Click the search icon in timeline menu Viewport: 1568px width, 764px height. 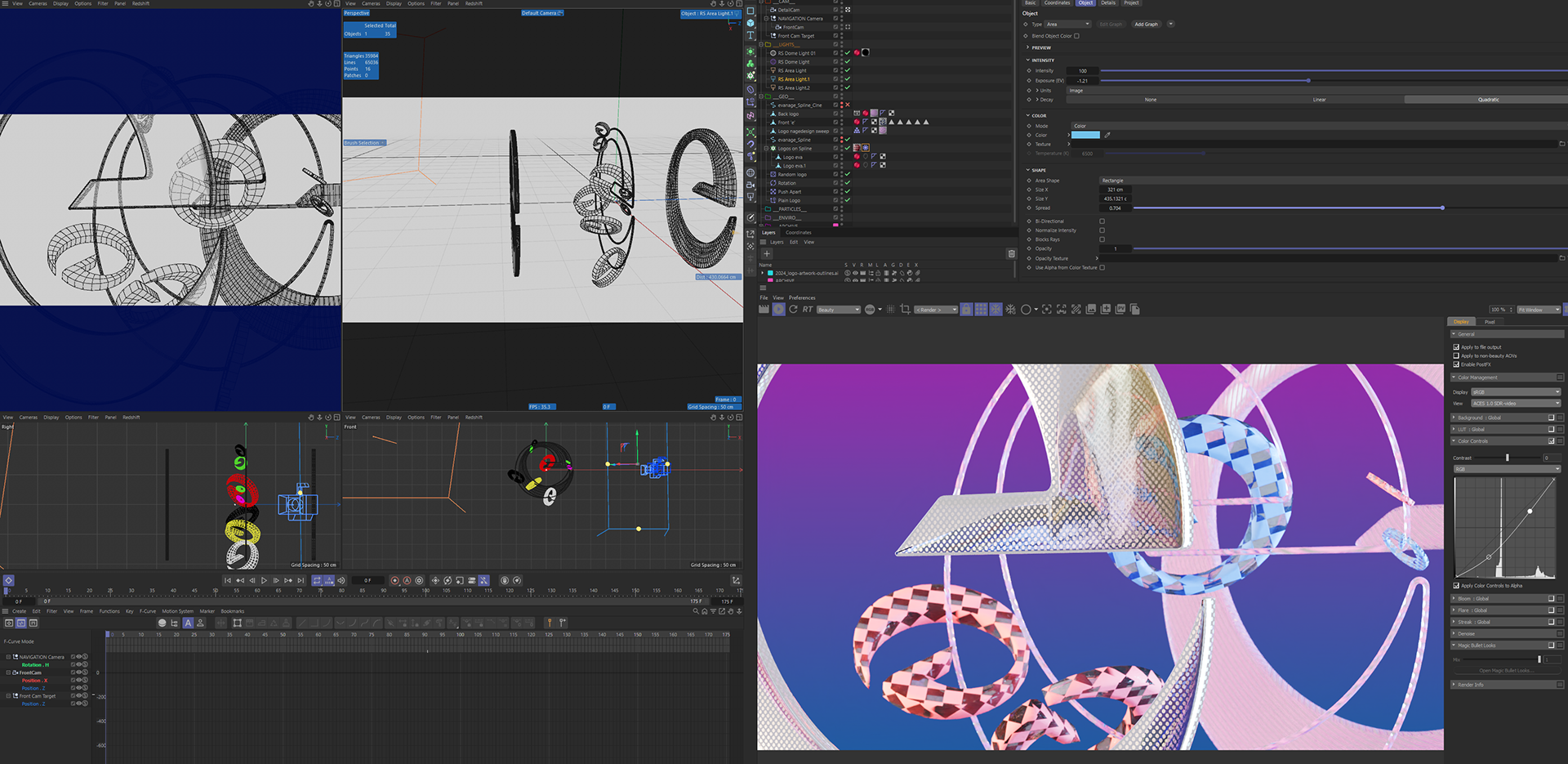(696, 611)
